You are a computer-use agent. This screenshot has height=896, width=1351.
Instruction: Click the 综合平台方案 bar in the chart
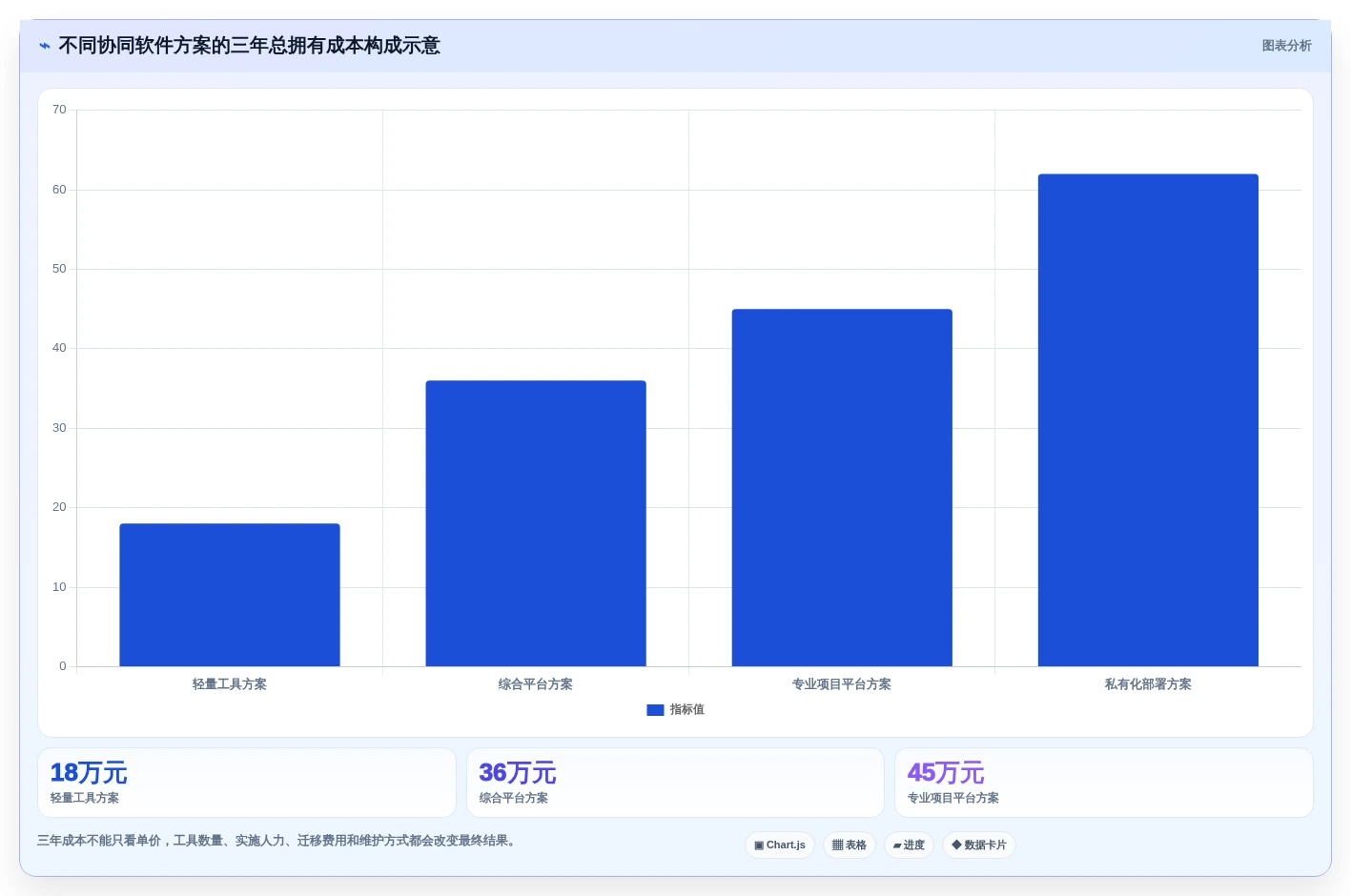tap(536, 523)
